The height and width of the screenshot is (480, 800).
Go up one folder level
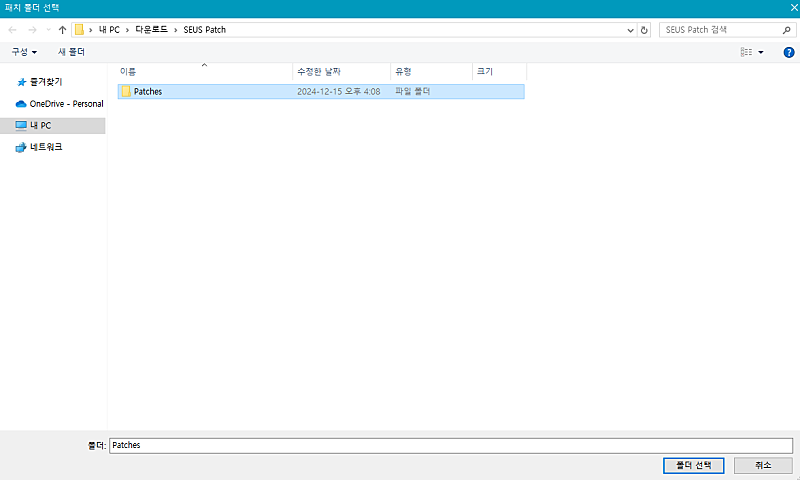click(x=62, y=30)
